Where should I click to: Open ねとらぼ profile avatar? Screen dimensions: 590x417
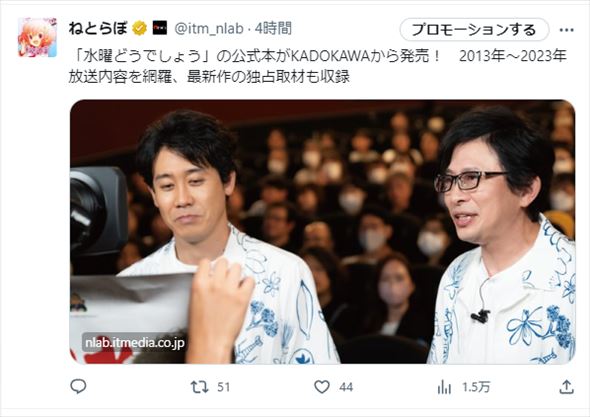click(x=37, y=38)
